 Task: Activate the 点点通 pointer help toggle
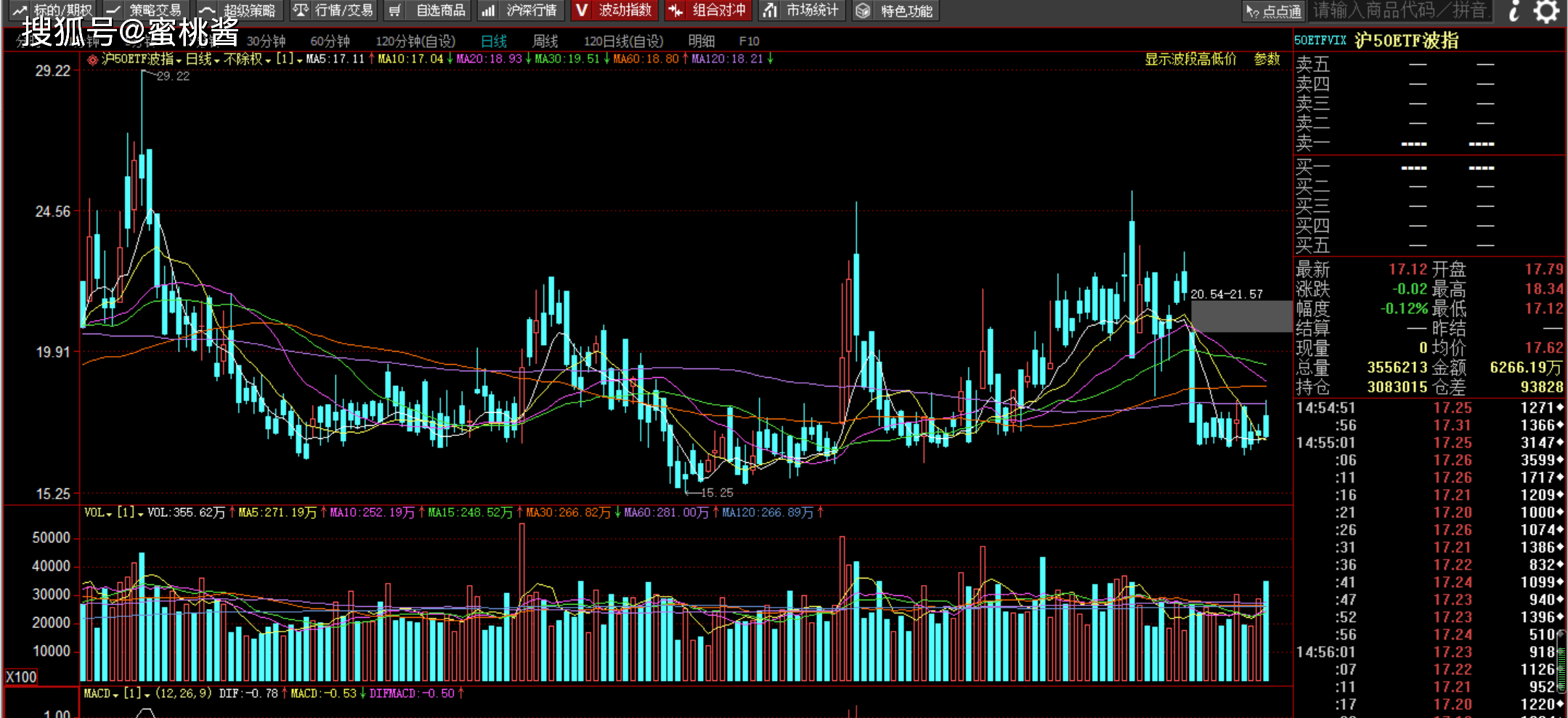coord(1274,11)
